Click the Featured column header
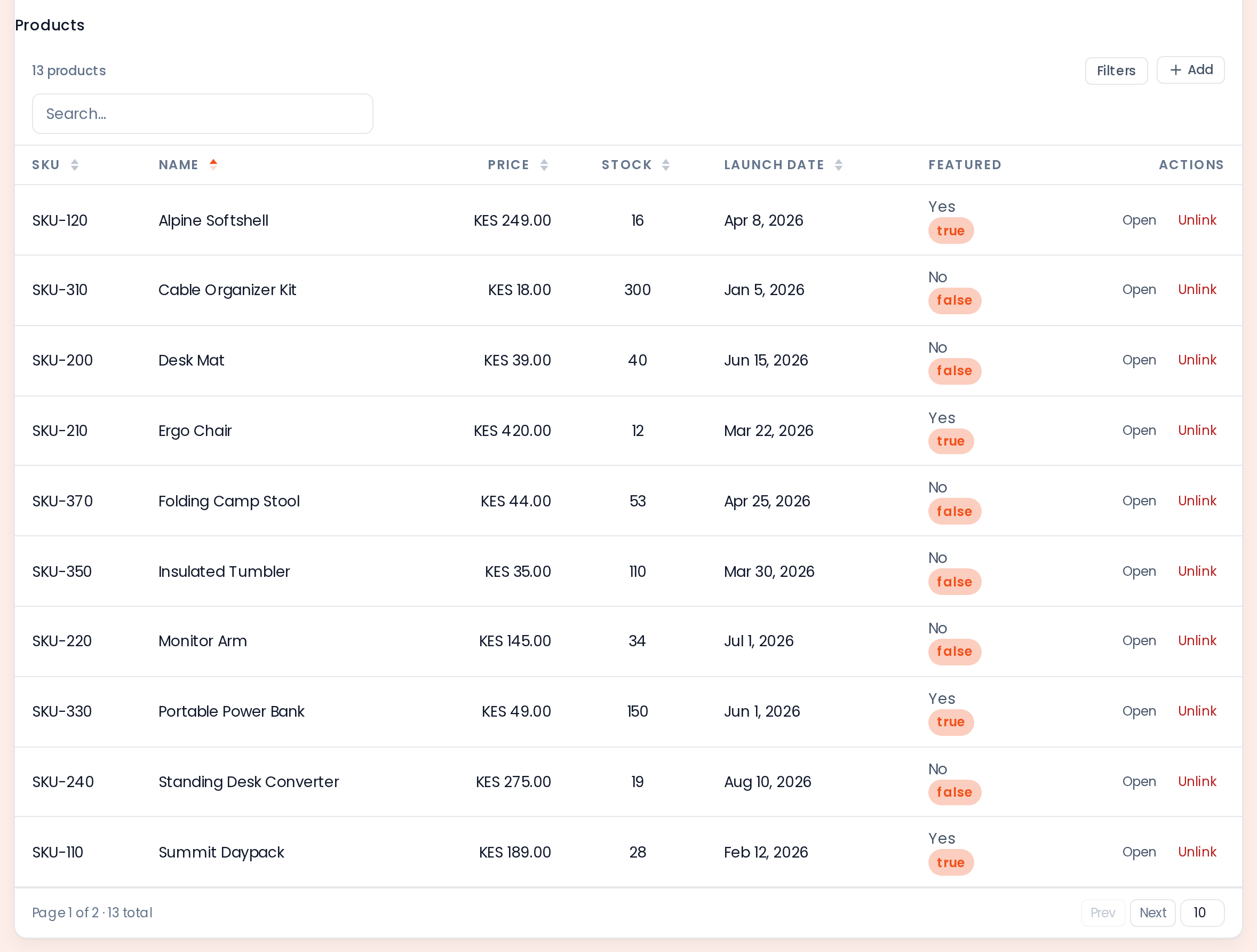The image size is (1257, 952). point(964,165)
